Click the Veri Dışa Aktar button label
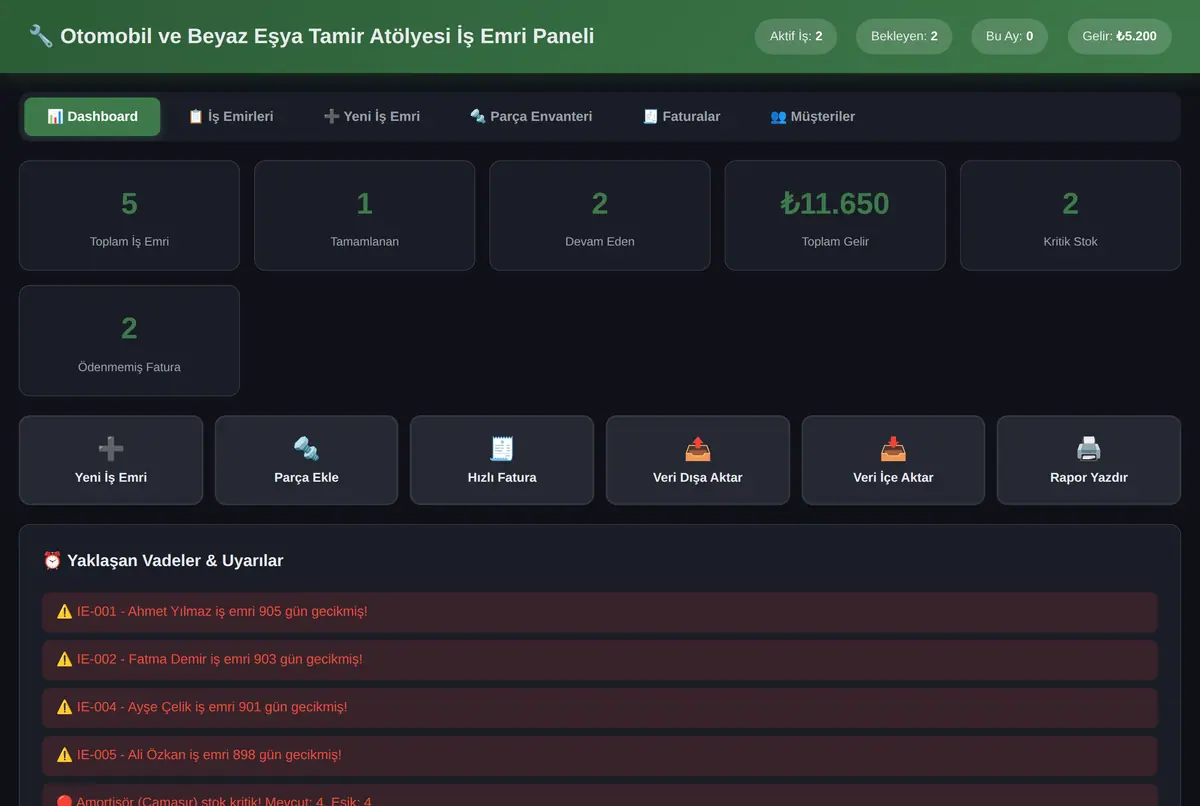Screen dimensions: 1200x806 click(x=698, y=478)
